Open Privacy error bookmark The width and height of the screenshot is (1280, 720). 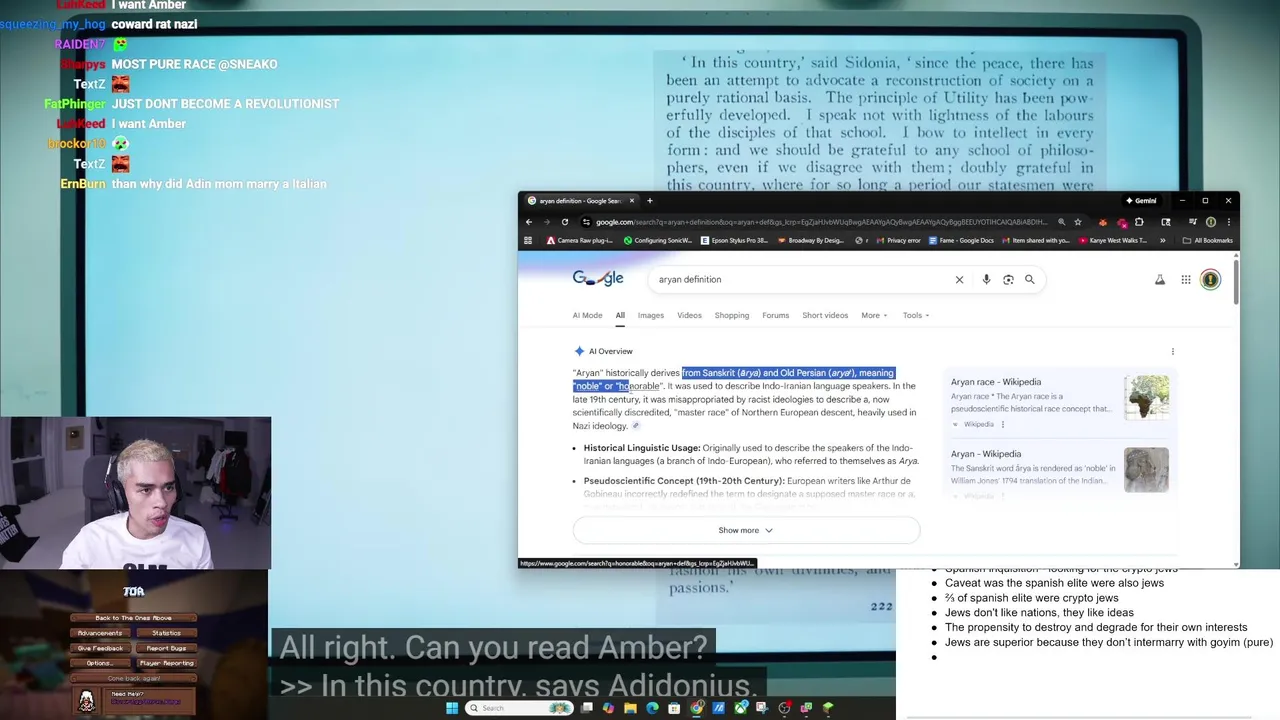[x=898, y=240]
